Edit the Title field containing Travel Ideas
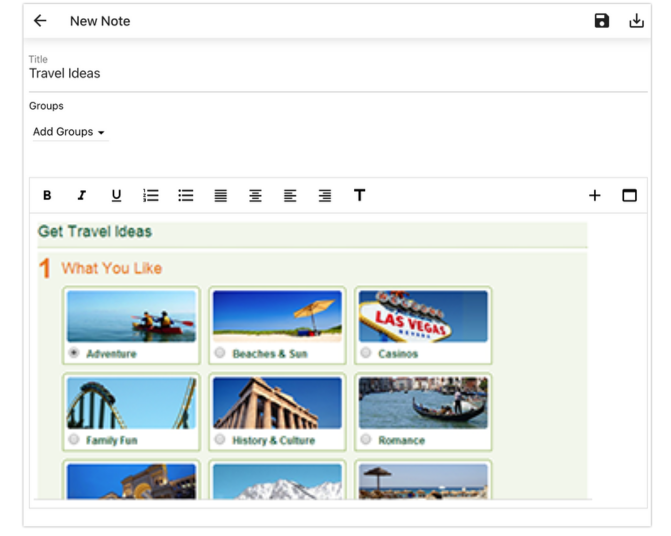The height and width of the screenshot is (536, 671). click(x=338, y=74)
